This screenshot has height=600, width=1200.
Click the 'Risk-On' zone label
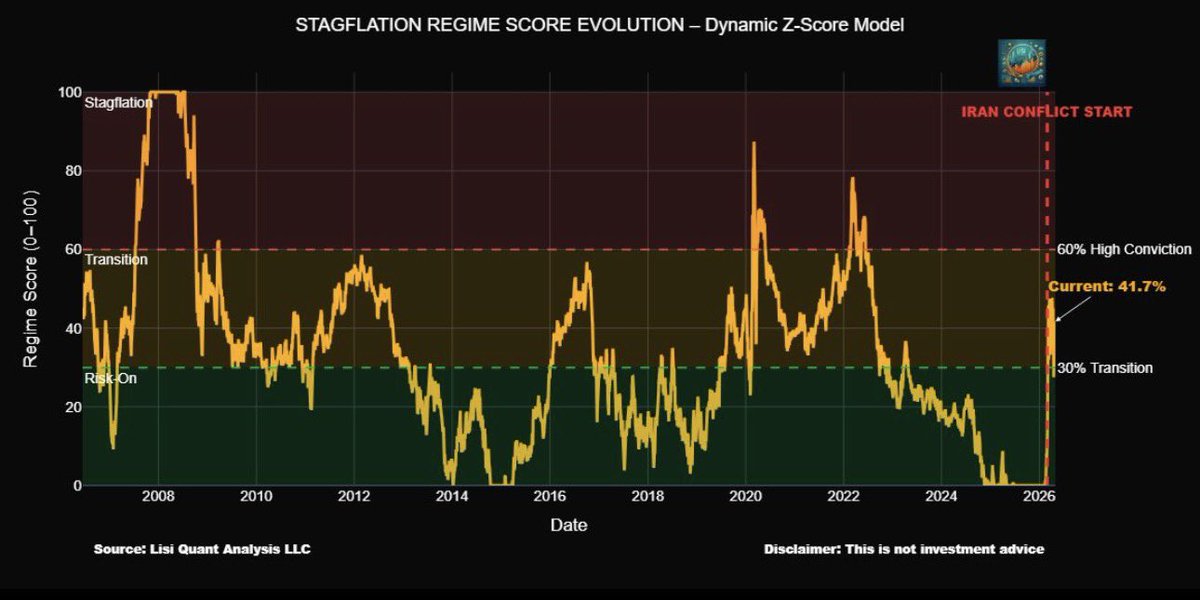111,379
